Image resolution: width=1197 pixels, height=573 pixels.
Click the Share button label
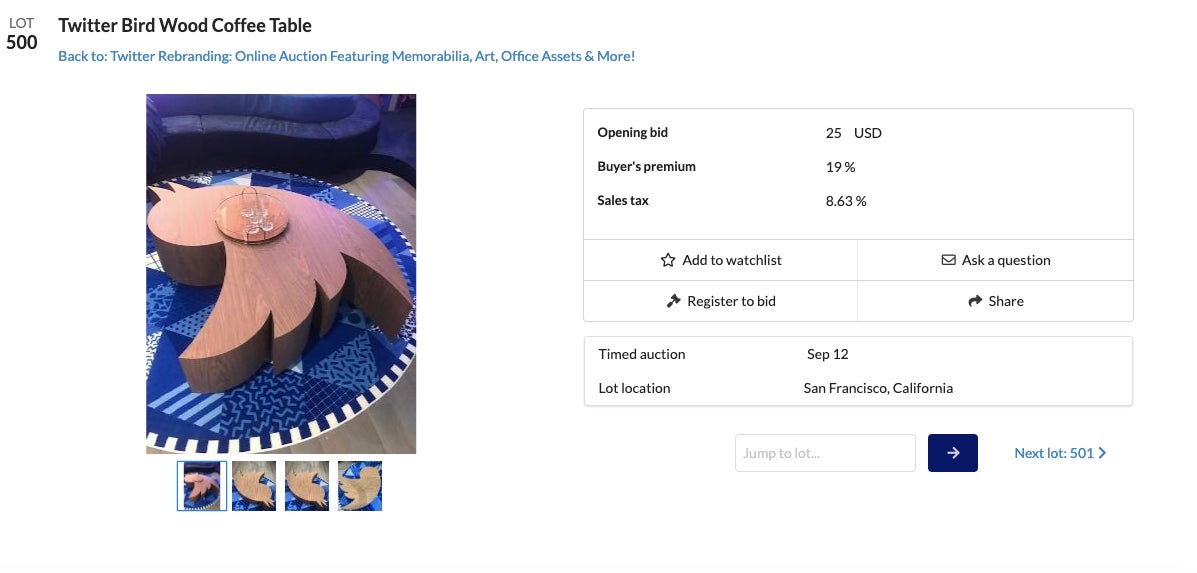click(x=1005, y=301)
